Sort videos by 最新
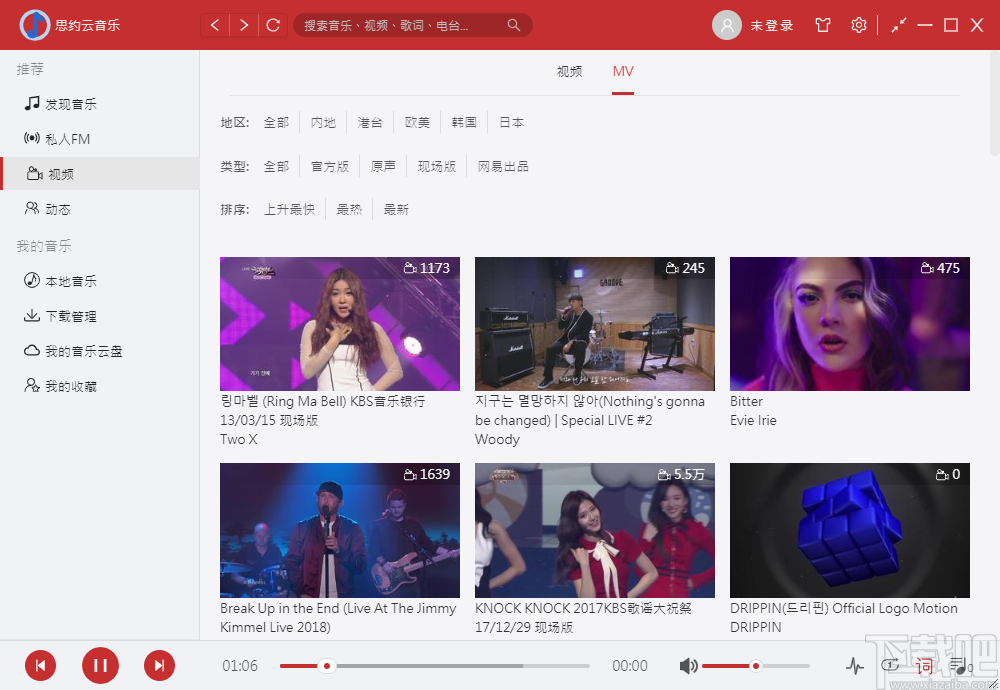1000x690 pixels. [x=396, y=209]
